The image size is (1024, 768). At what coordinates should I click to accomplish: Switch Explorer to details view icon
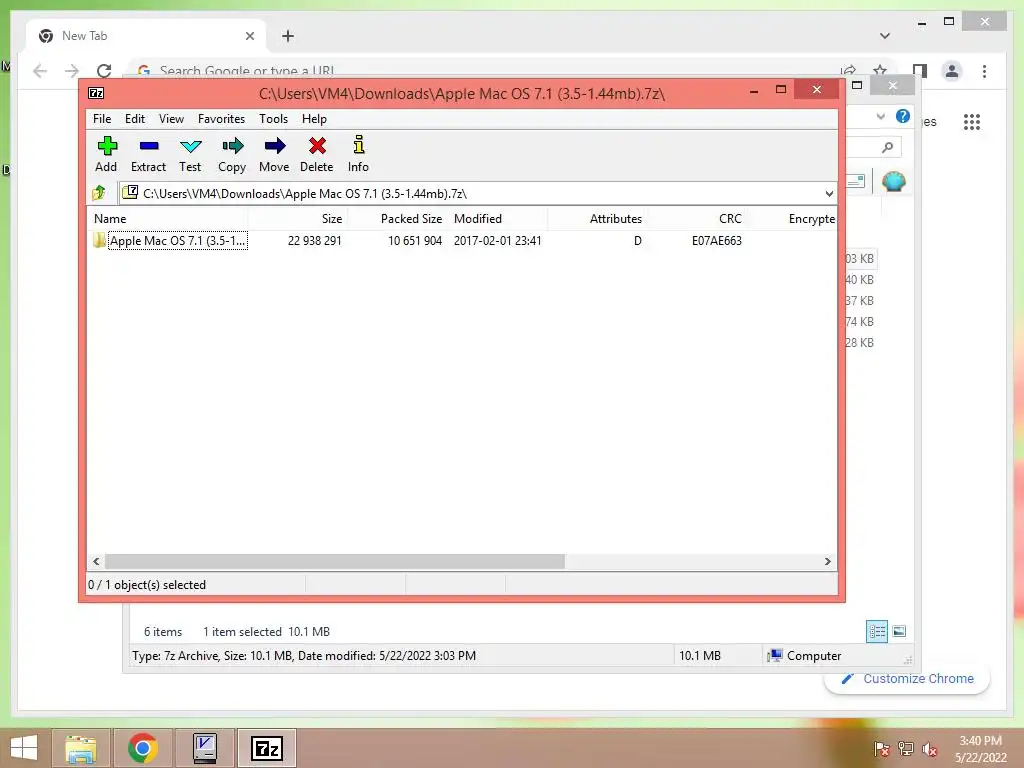[876, 631]
